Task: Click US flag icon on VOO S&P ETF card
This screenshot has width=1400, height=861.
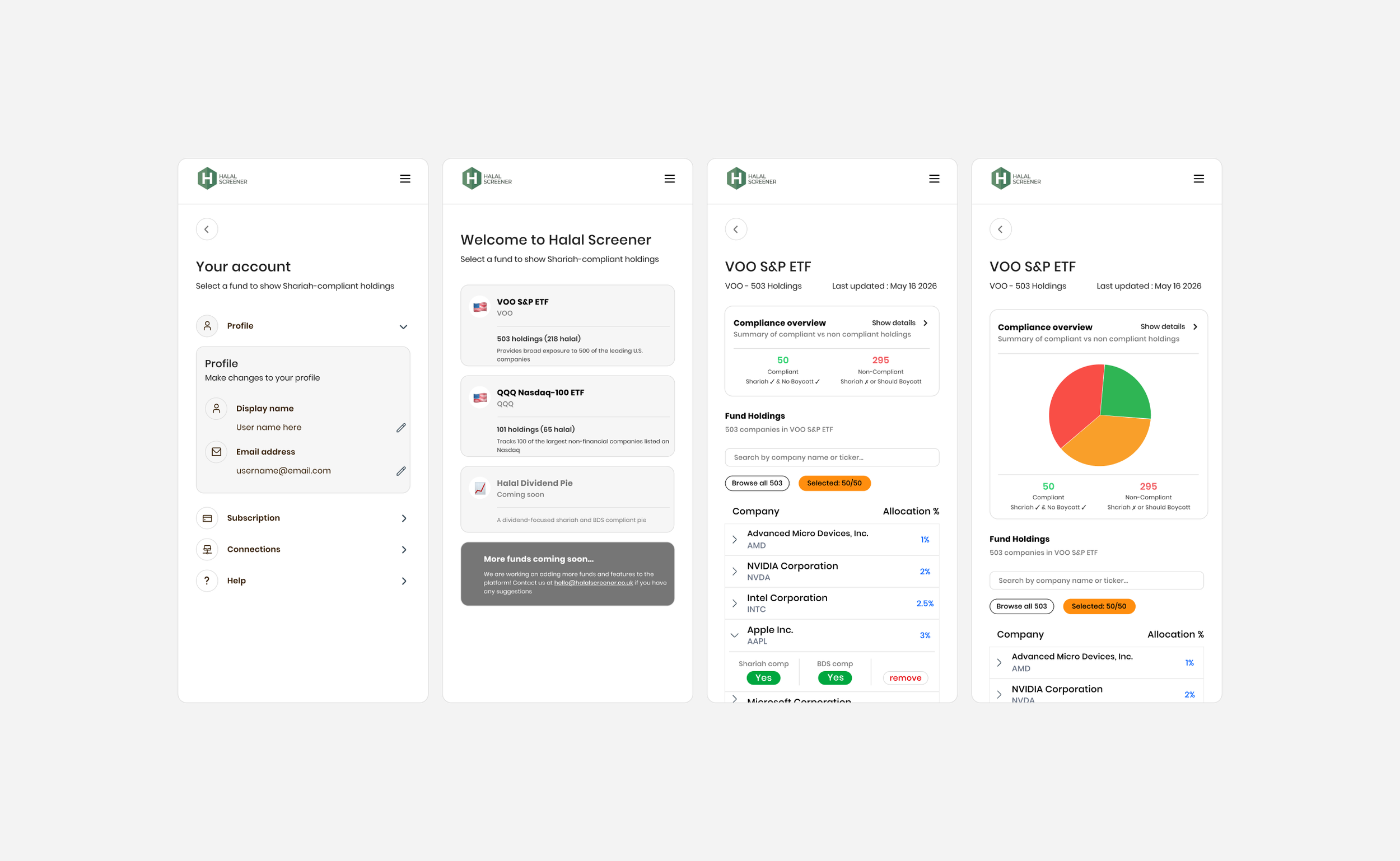Action: (480, 307)
